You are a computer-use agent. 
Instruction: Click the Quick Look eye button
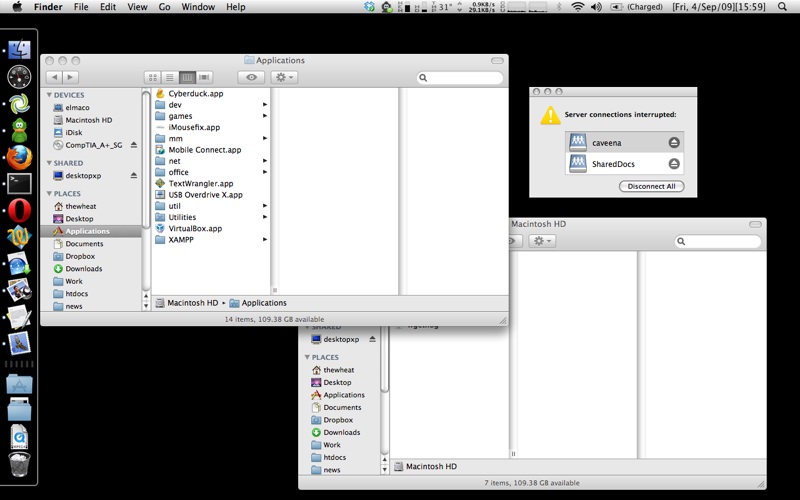[x=251, y=77]
